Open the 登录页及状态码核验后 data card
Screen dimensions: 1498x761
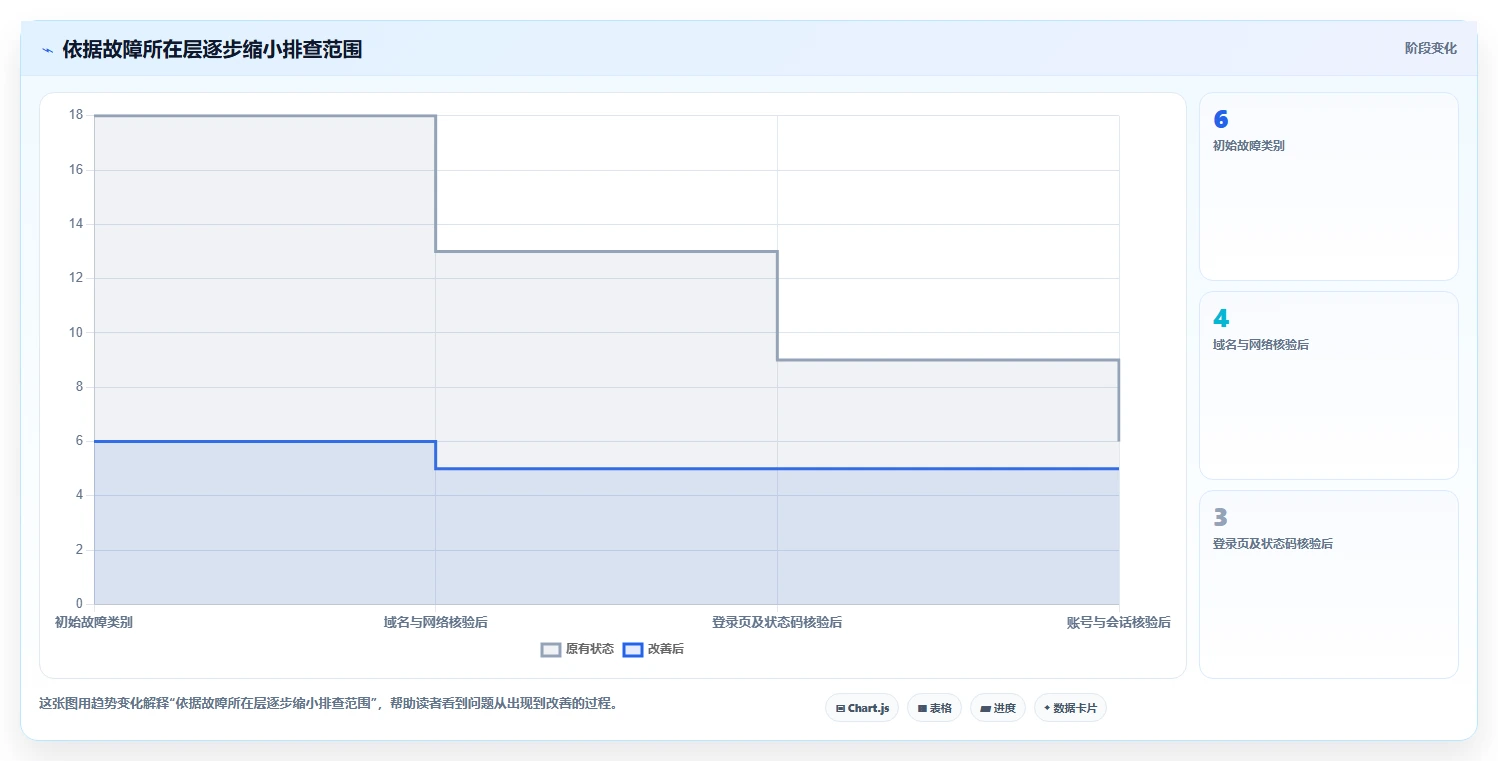click(x=1328, y=584)
